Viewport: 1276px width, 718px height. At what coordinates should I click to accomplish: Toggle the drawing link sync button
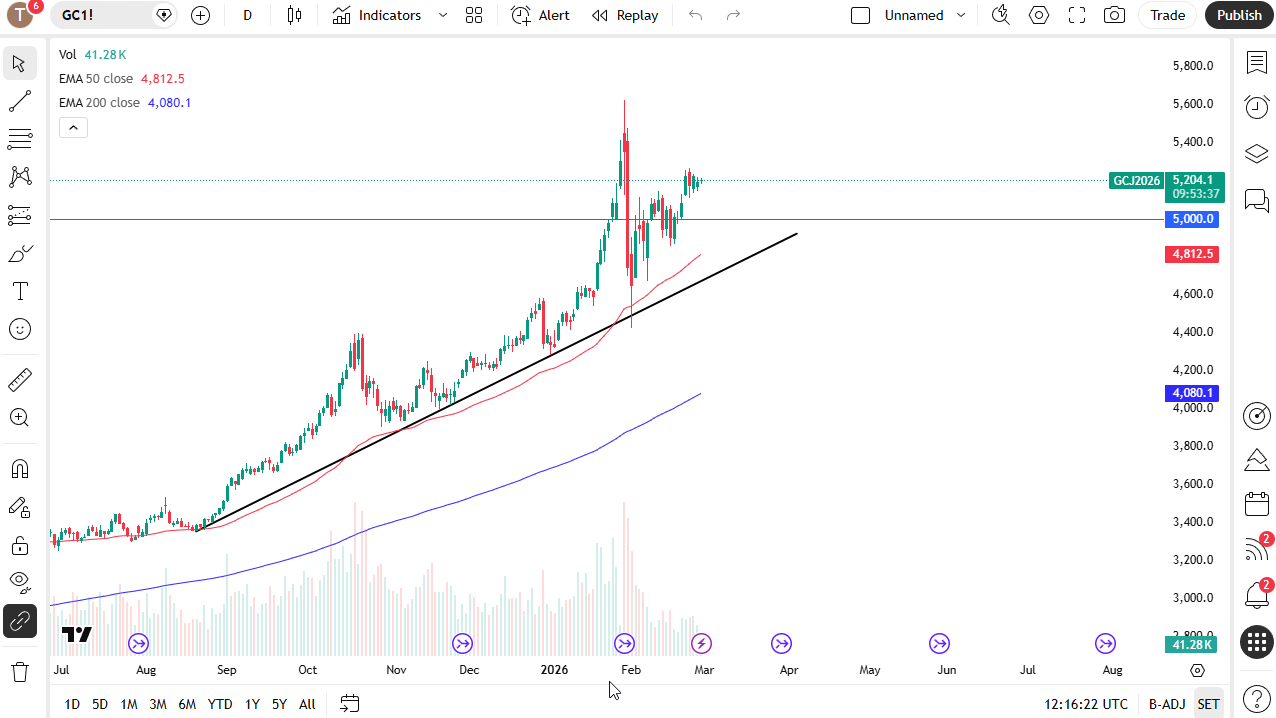pos(20,621)
